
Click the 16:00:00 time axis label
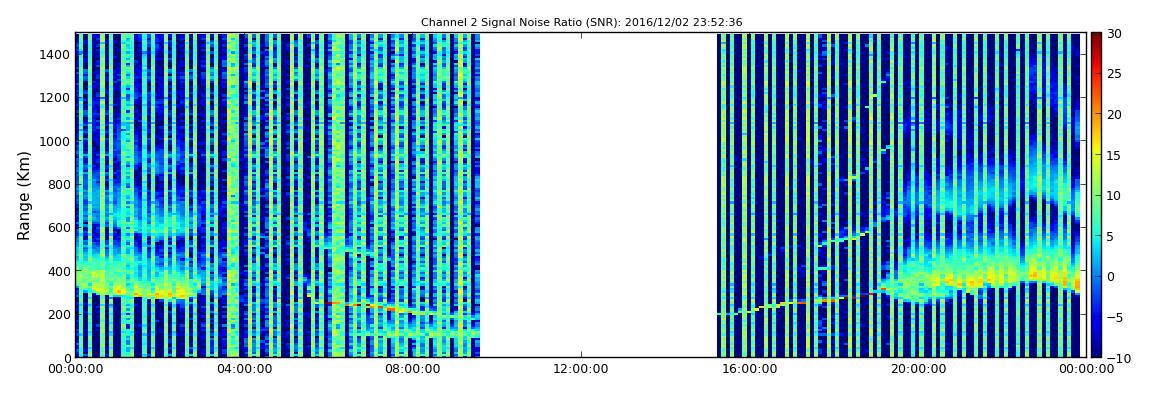749,370
